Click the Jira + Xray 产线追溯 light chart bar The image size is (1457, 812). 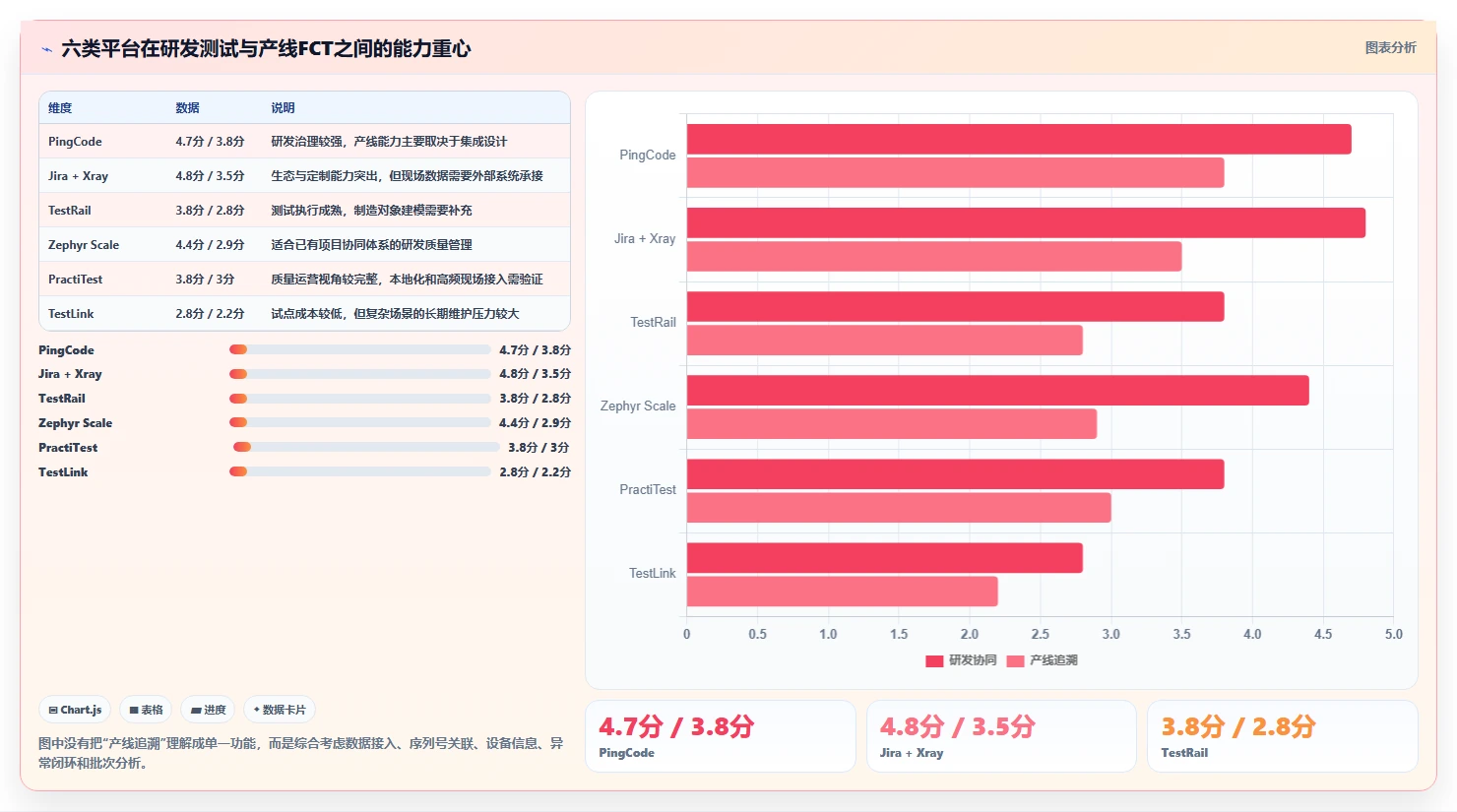(x=934, y=256)
